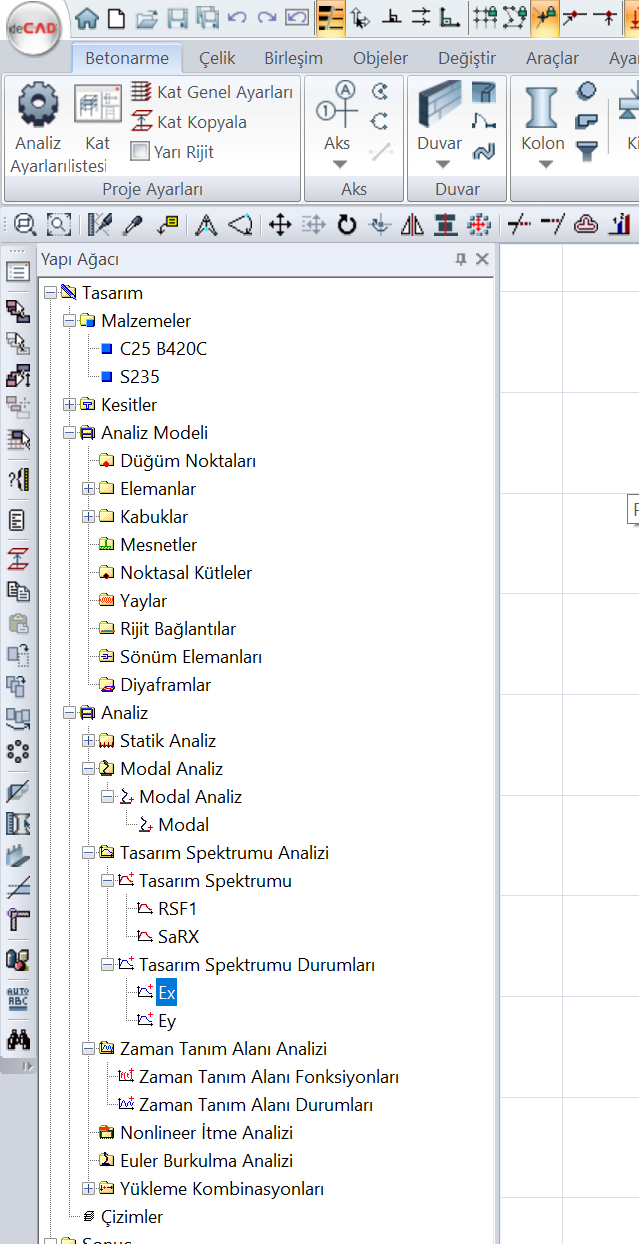The width and height of the screenshot is (639, 1244).
Task: Expand the Statik Analiz node
Action: [x=88, y=741]
